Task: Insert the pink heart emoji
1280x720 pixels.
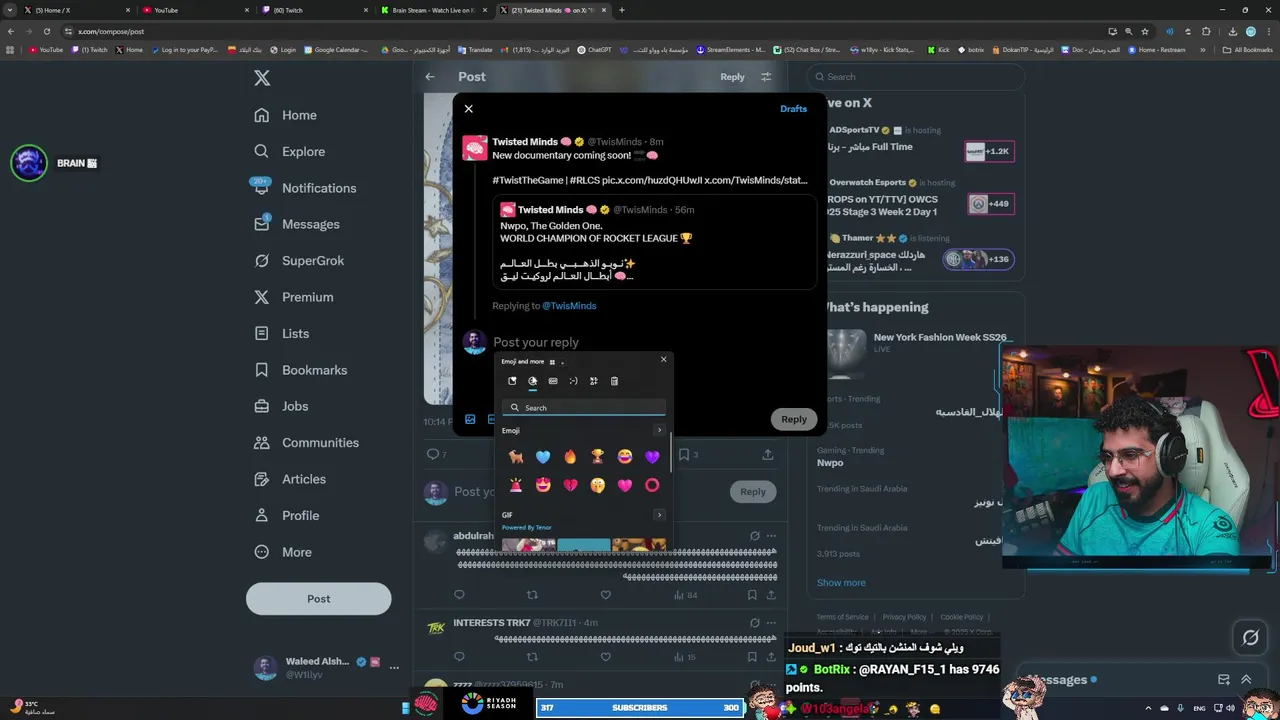Action: tap(625, 485)
